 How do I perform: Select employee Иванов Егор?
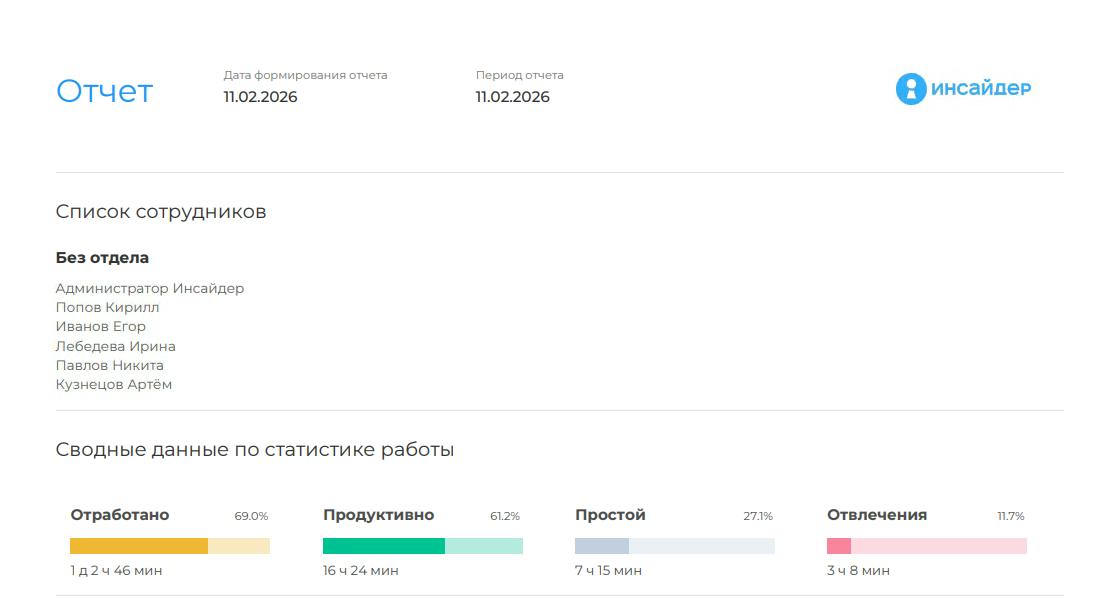(100, 326)
